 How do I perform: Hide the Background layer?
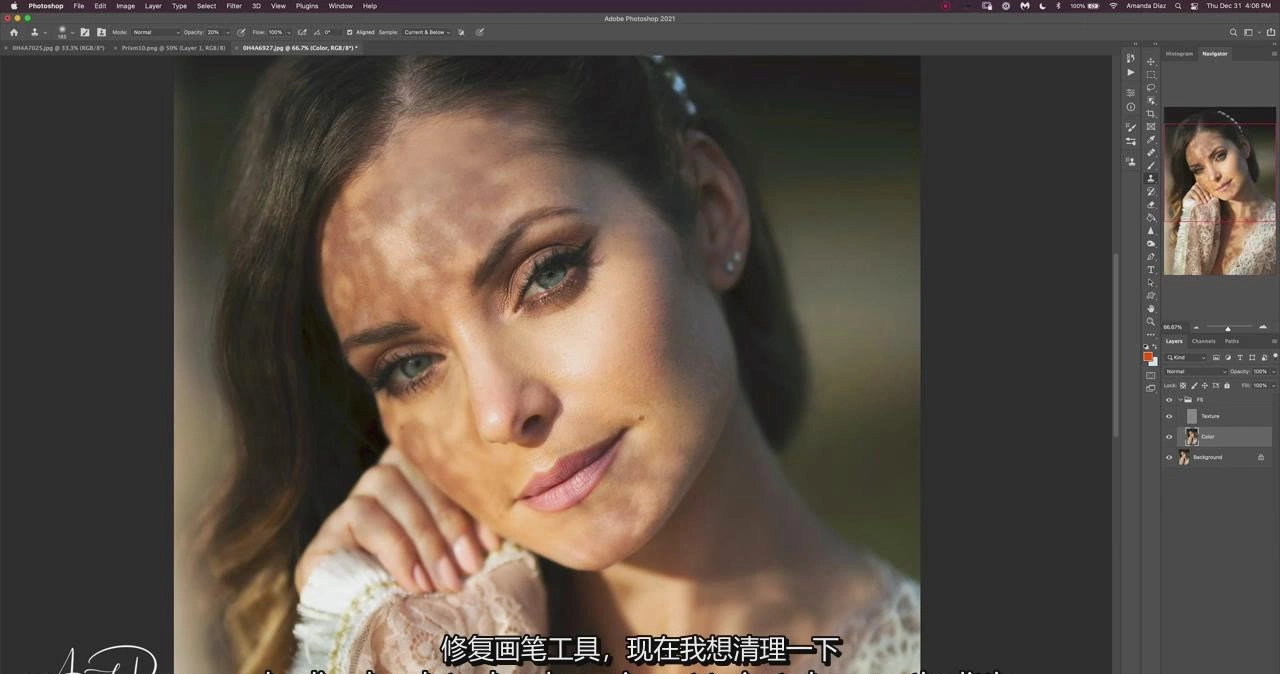click(1169, 457)
